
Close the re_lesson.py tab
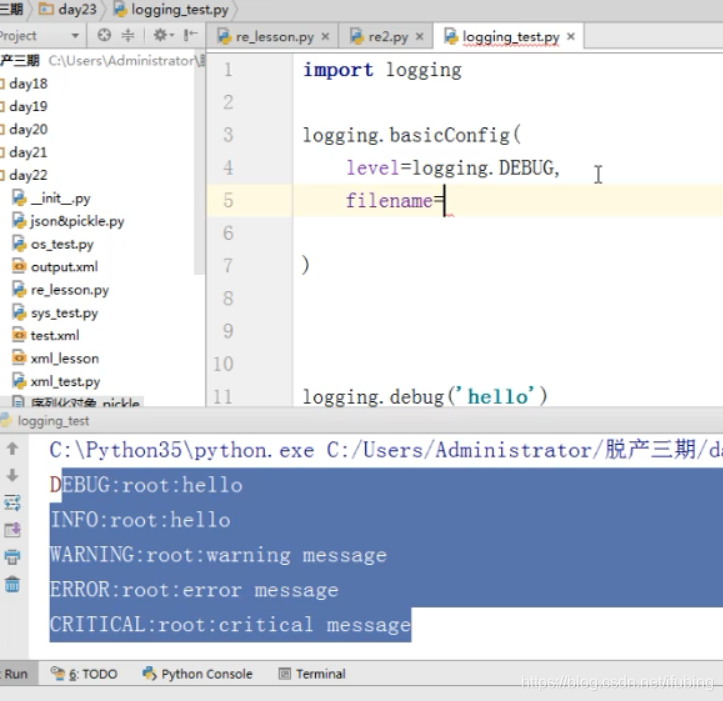325,36
